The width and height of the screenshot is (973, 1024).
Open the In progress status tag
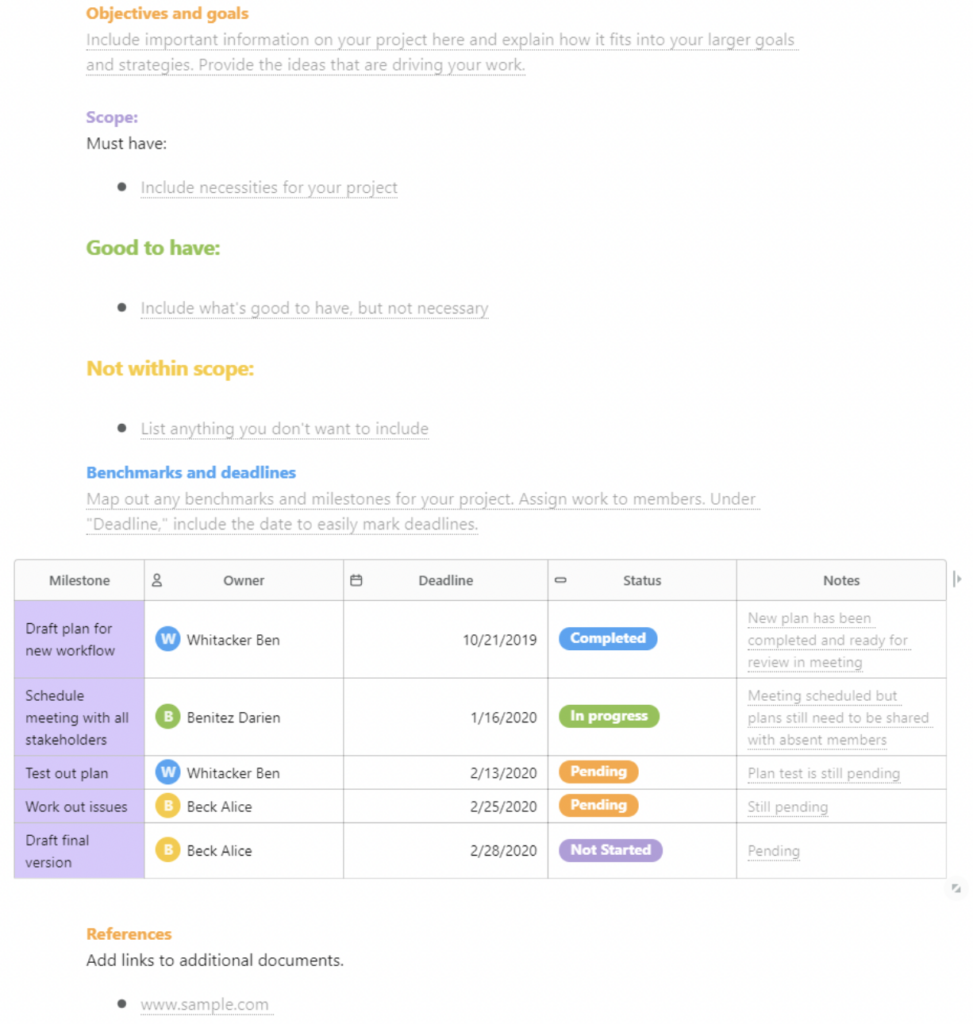609,716
